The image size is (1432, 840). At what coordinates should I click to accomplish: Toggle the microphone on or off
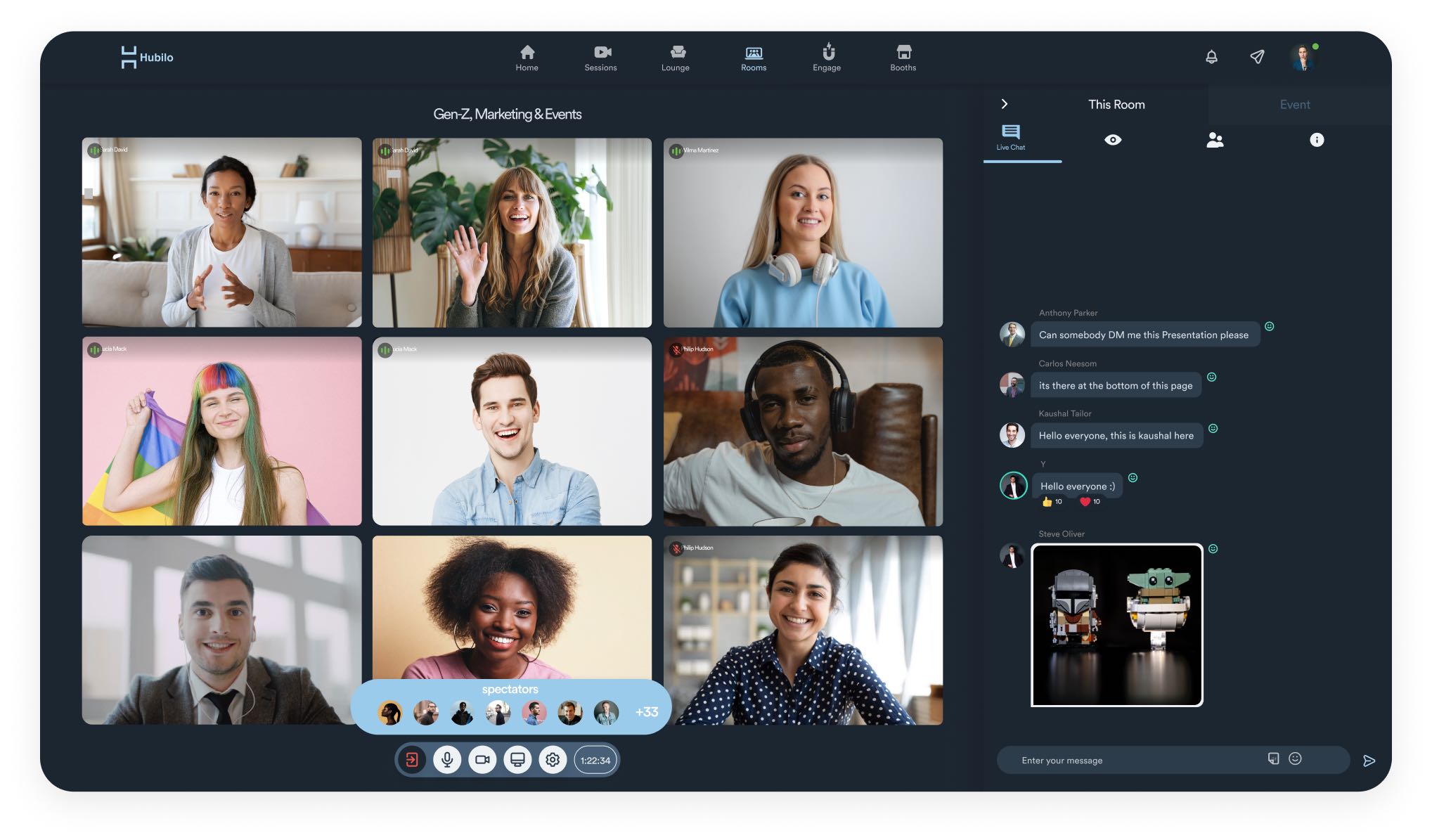click(447, 760)
